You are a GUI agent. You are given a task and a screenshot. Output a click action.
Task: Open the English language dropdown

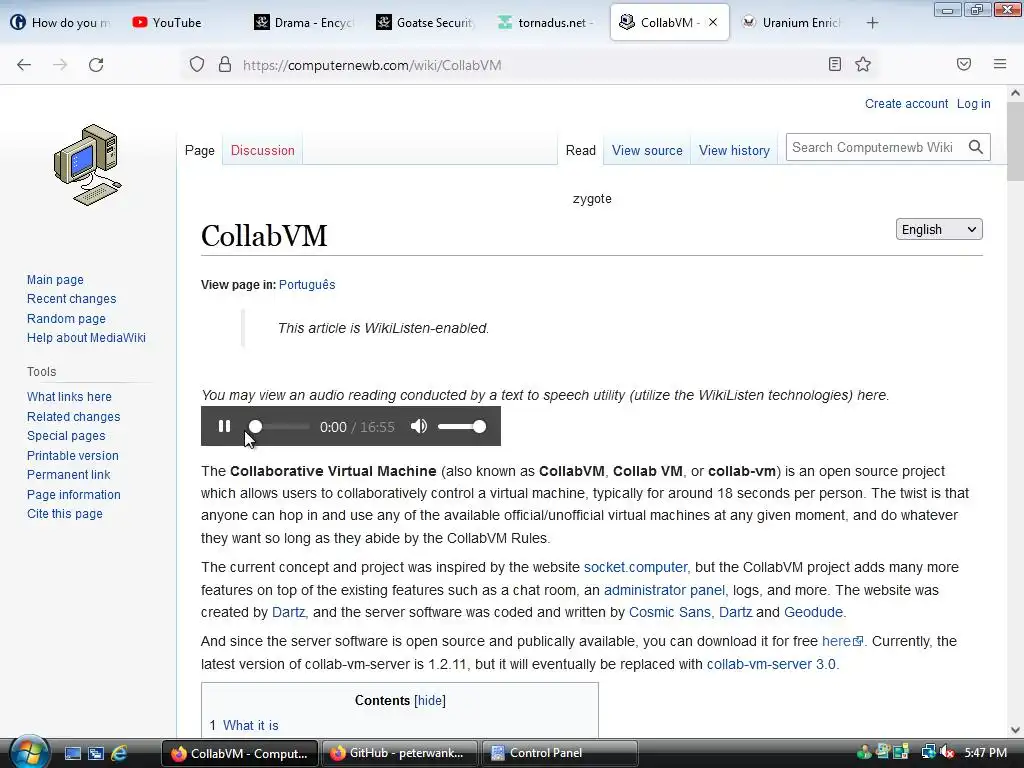tap(939, 229)
